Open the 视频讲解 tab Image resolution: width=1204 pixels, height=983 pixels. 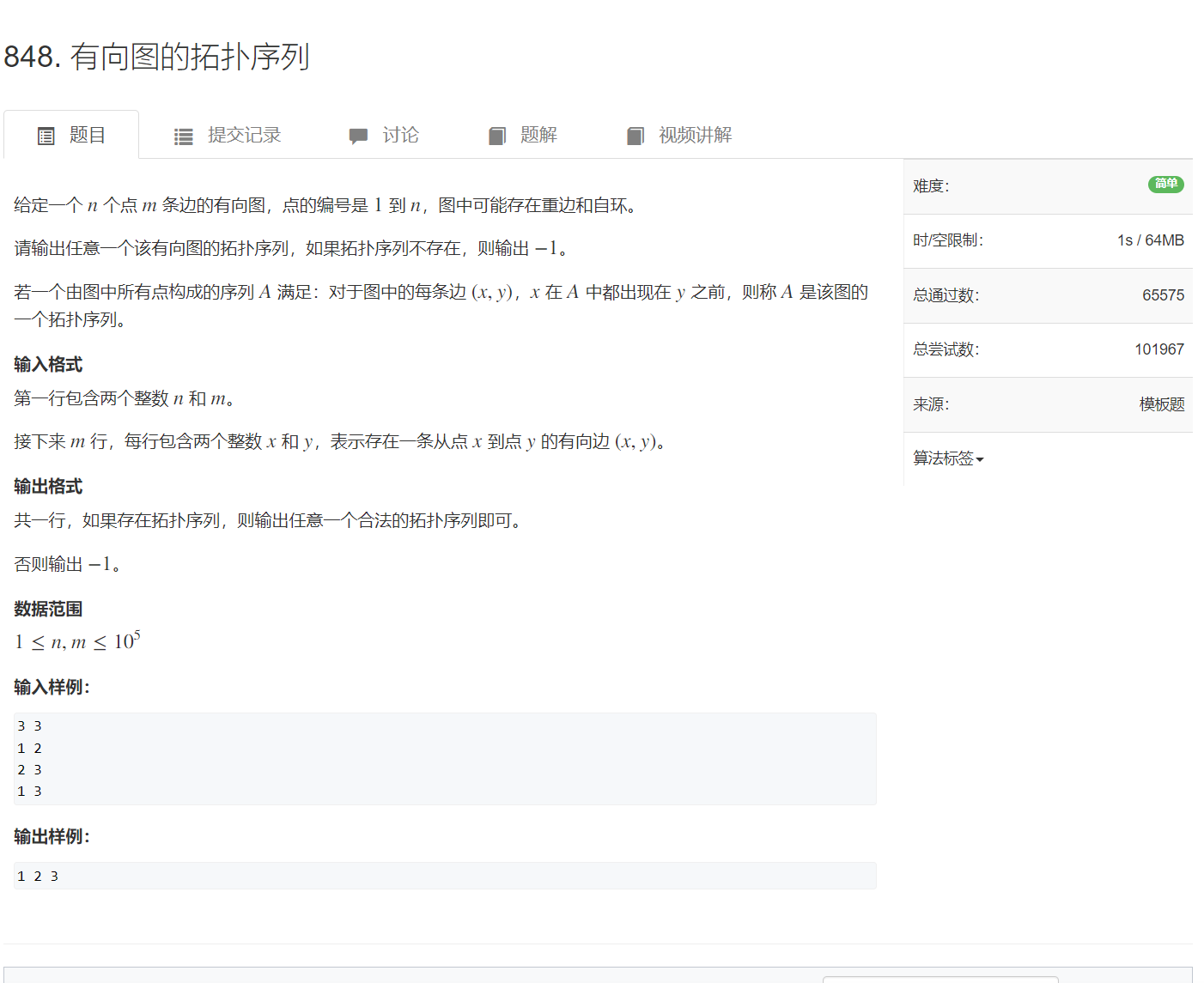(x=679, y=135)
